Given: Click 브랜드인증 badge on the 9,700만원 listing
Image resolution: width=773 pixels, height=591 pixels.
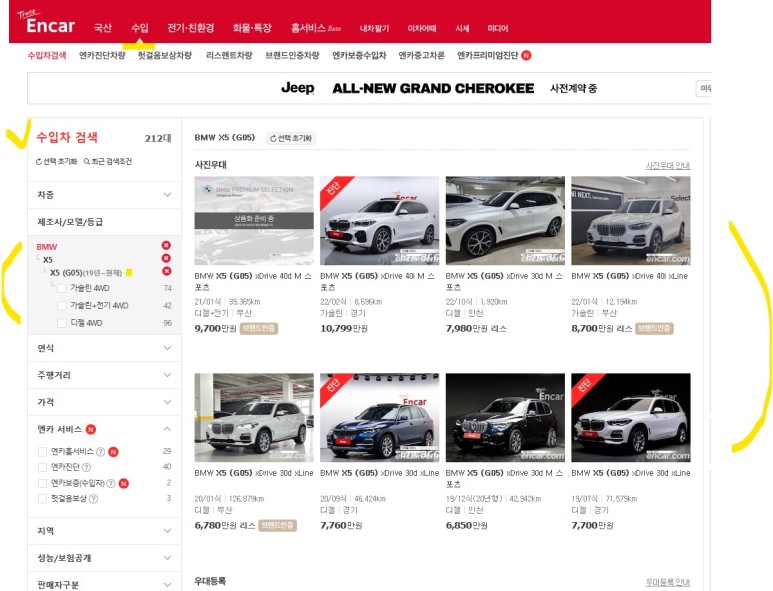Looking at the screenshot, I should (x=259, y=329).
